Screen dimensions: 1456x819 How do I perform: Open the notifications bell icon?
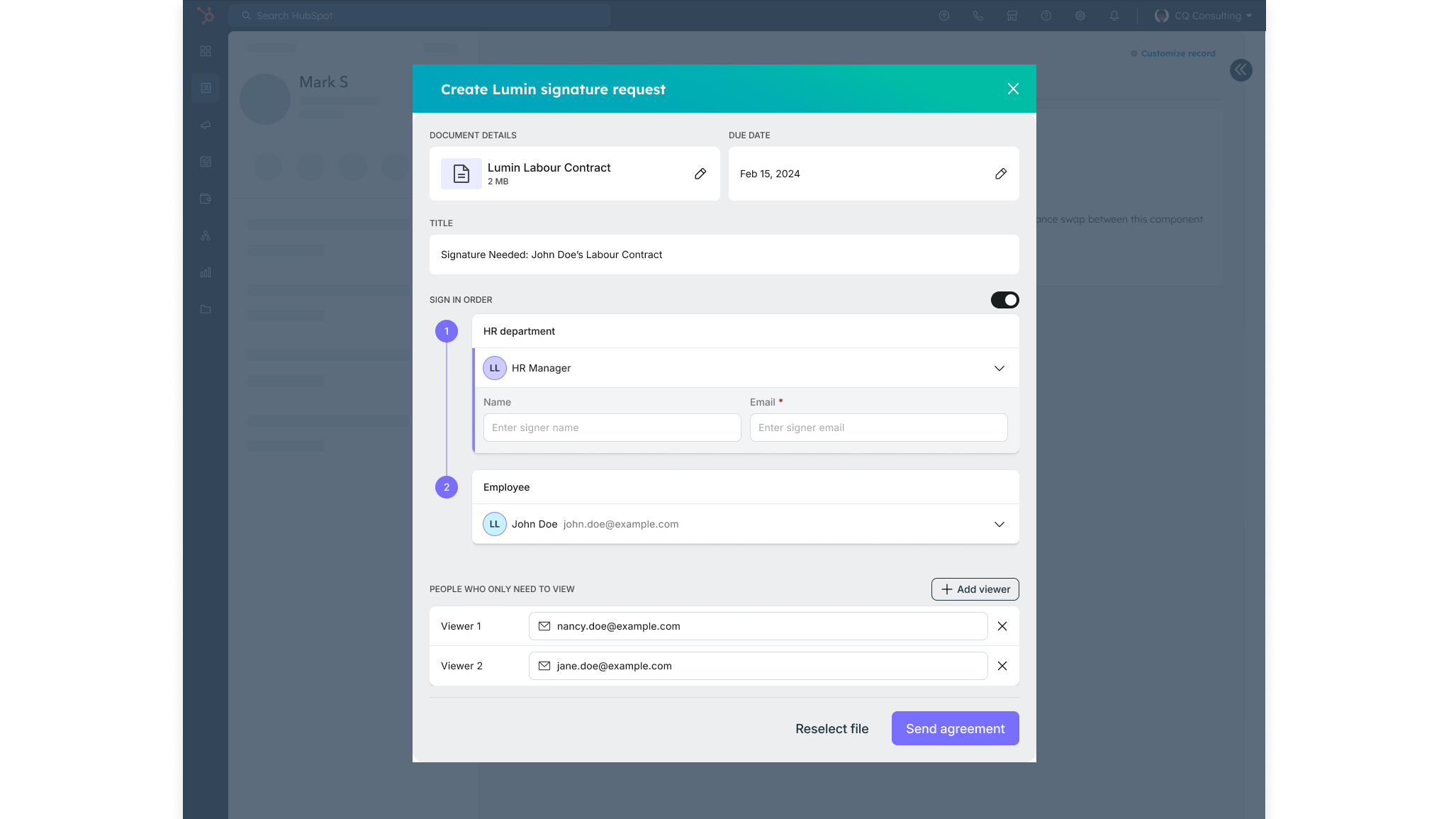tap(1114, 16)
